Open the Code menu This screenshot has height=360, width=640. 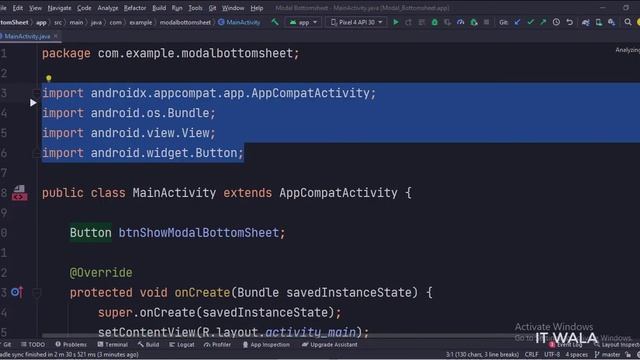pos(84,8)
